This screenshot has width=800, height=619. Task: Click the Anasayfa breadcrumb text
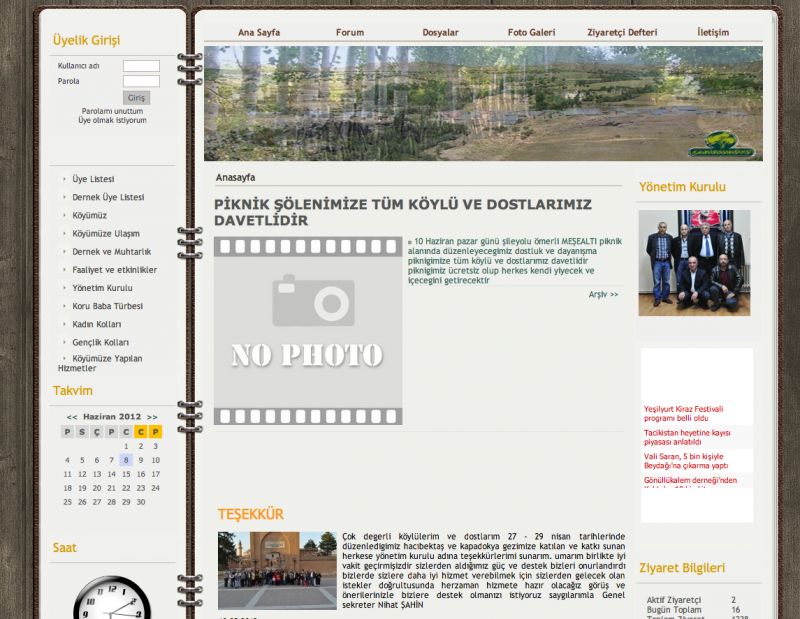pos(235,178)
